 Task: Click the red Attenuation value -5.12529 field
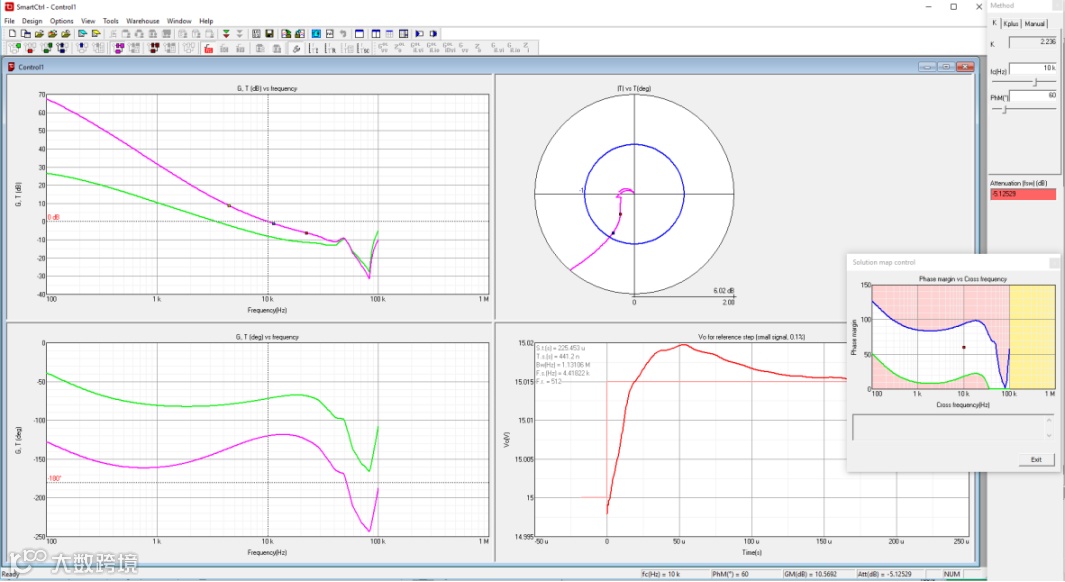point(1023,194)
